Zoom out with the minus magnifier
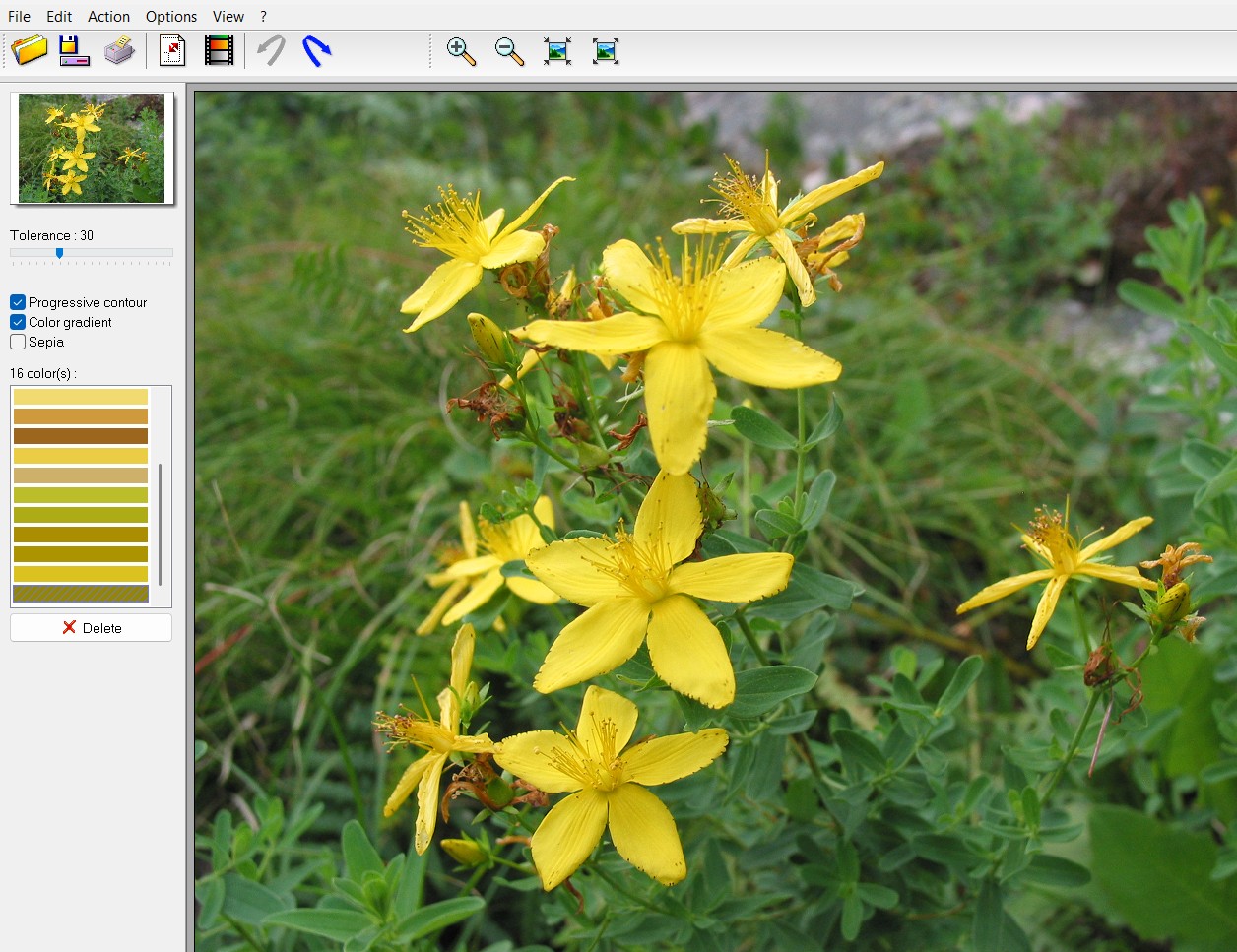Screen dimensions: 1237x952 point(509,51)
